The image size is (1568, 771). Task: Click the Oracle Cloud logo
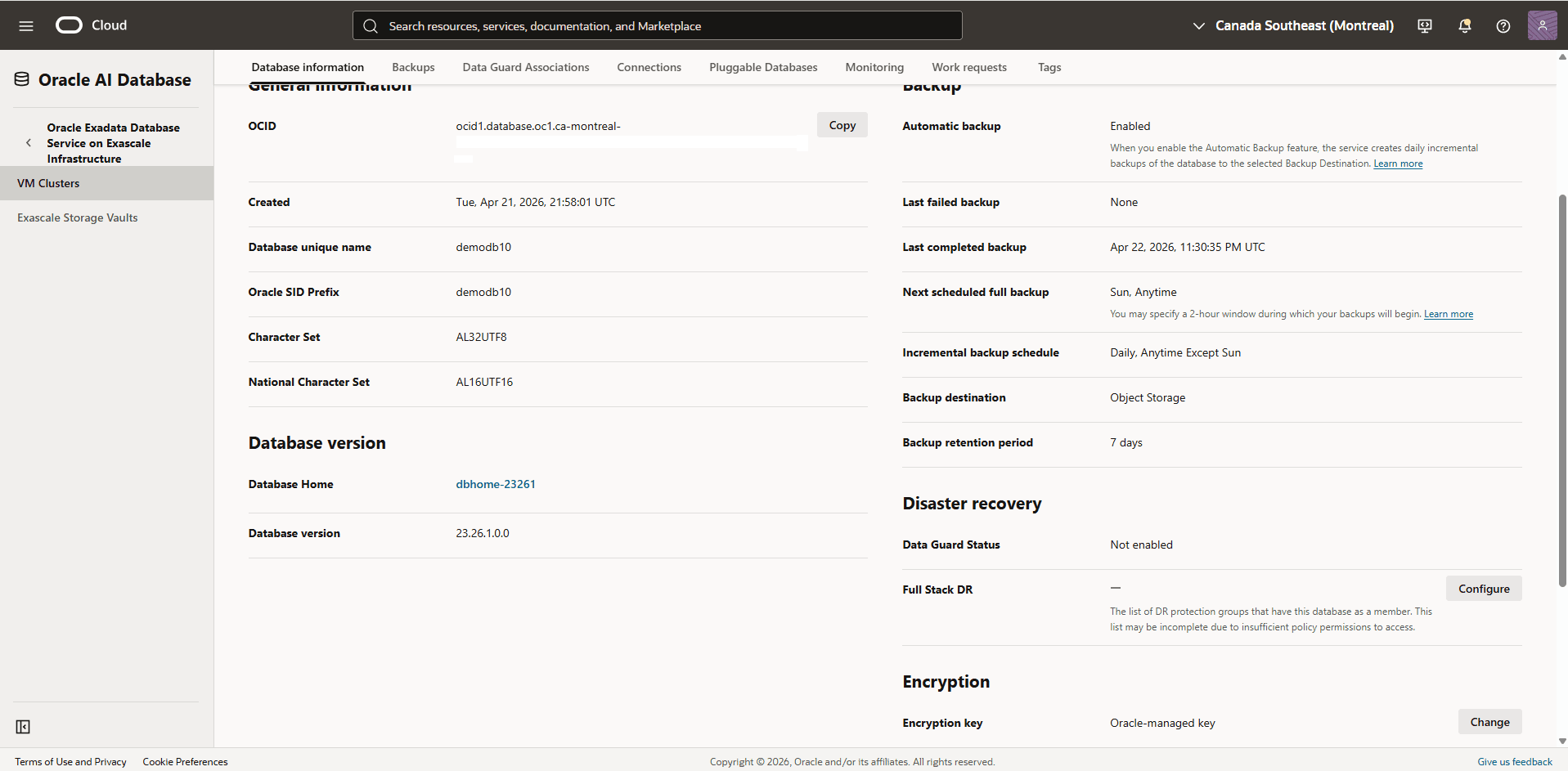[x=91, y=25]
